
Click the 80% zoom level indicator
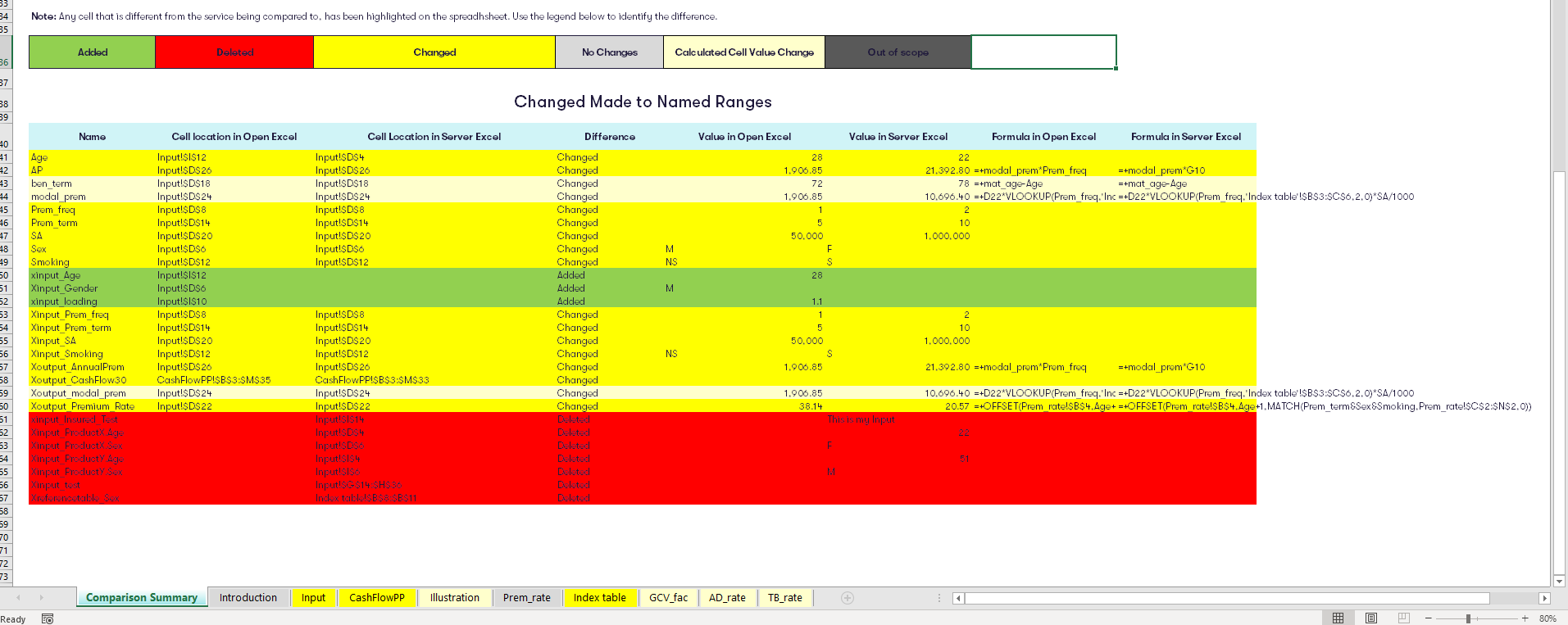point(1548,618)
